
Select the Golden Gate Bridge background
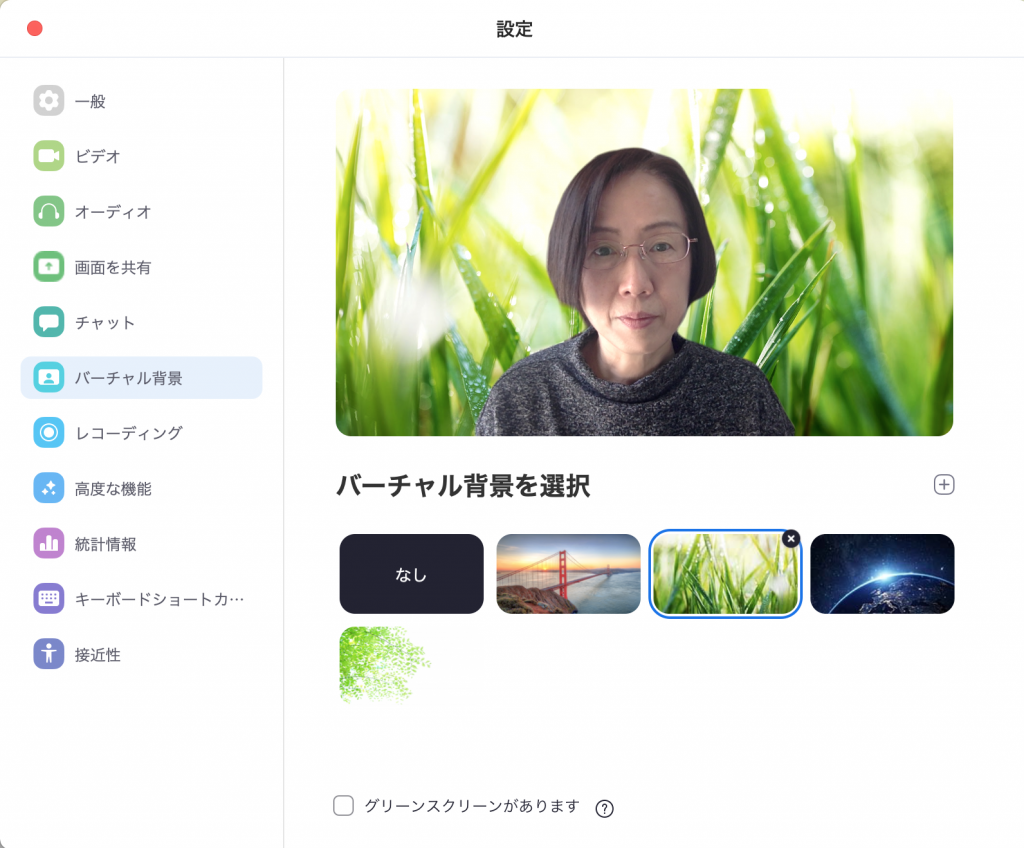568,574
